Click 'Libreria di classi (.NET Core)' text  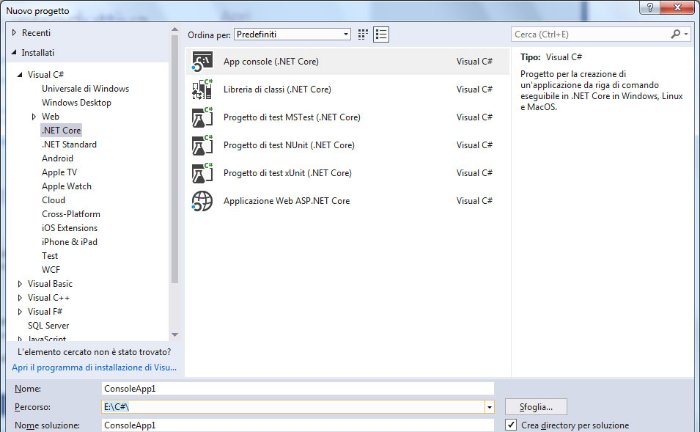pos(277,89)
